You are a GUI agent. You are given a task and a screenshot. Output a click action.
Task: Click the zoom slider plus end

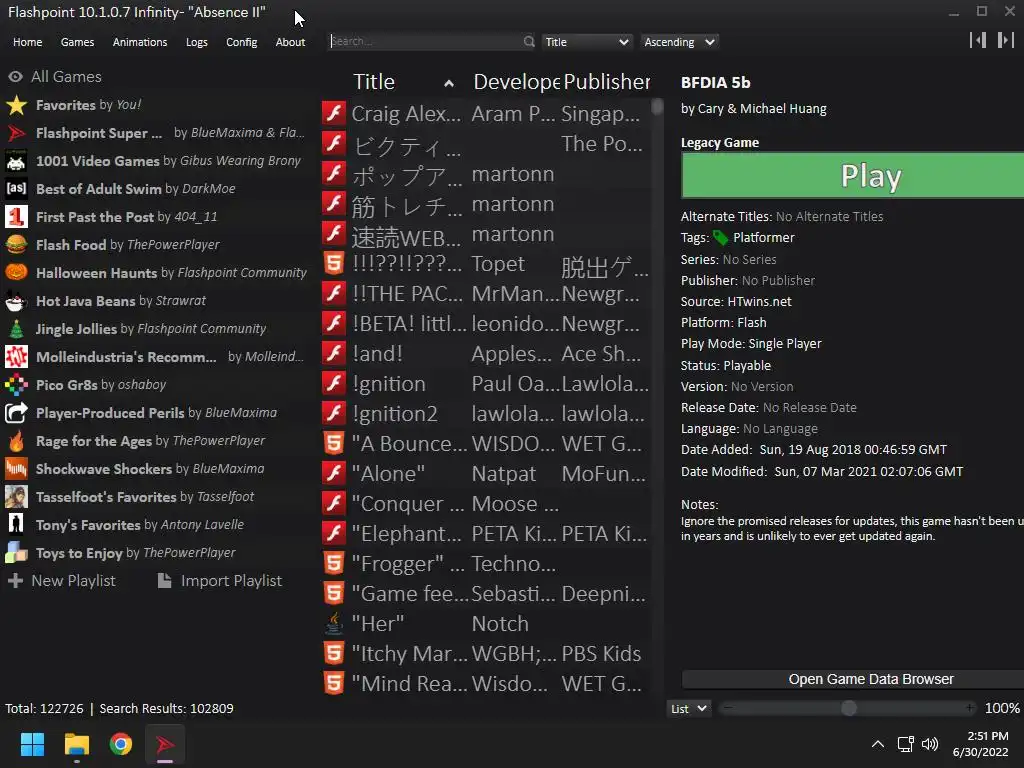(x=970, y=708)
